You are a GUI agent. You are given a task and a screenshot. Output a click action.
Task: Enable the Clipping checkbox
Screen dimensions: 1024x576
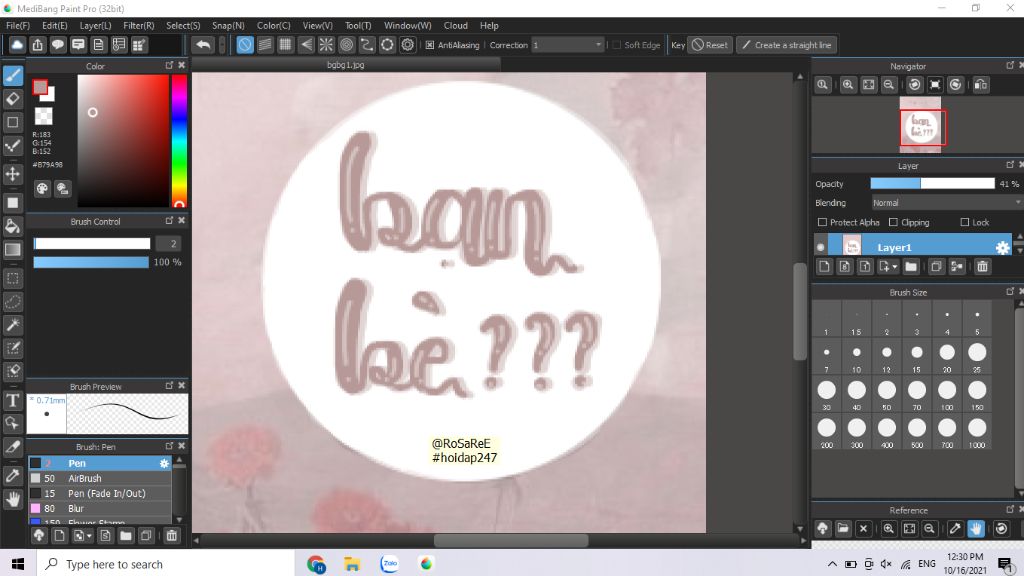pos(893,223)
